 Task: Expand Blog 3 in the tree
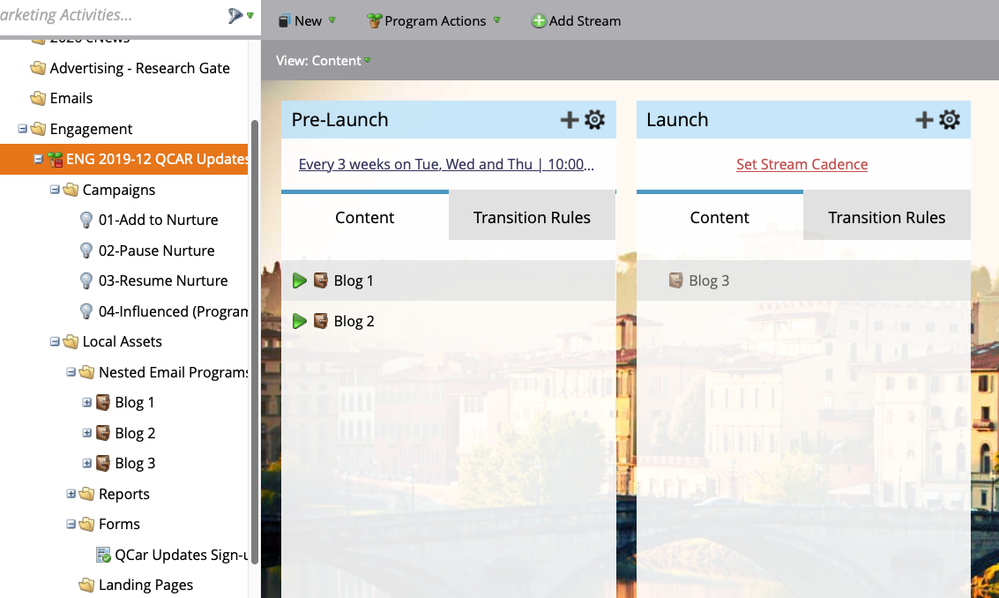(87, 463)
